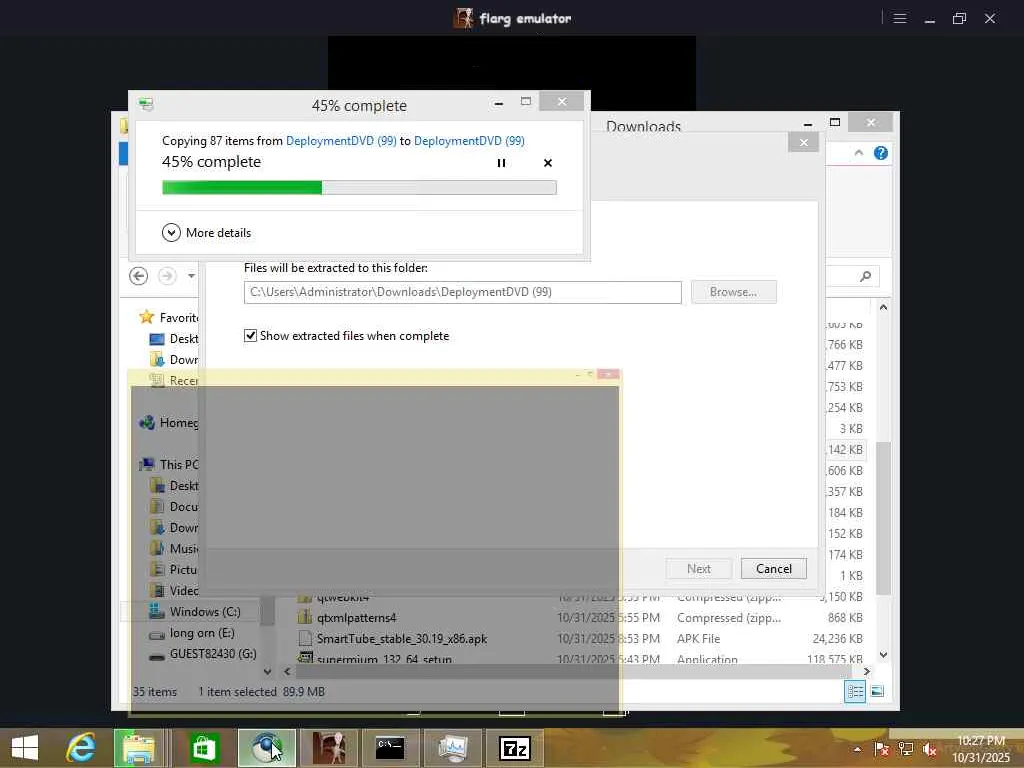Click the search magnifier in Downloads window
The image size is (1024, 768).
point(865,276)
